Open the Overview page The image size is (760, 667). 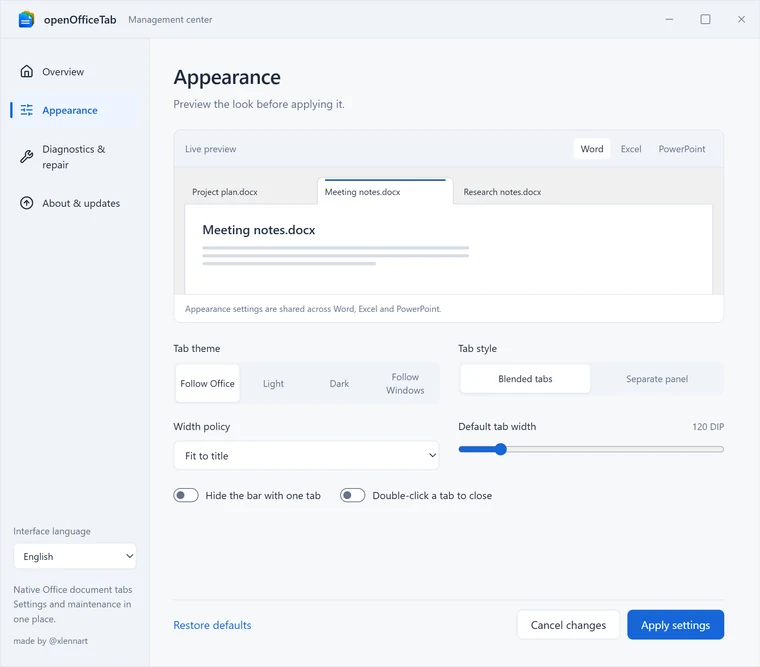click(x=76, y=72)
